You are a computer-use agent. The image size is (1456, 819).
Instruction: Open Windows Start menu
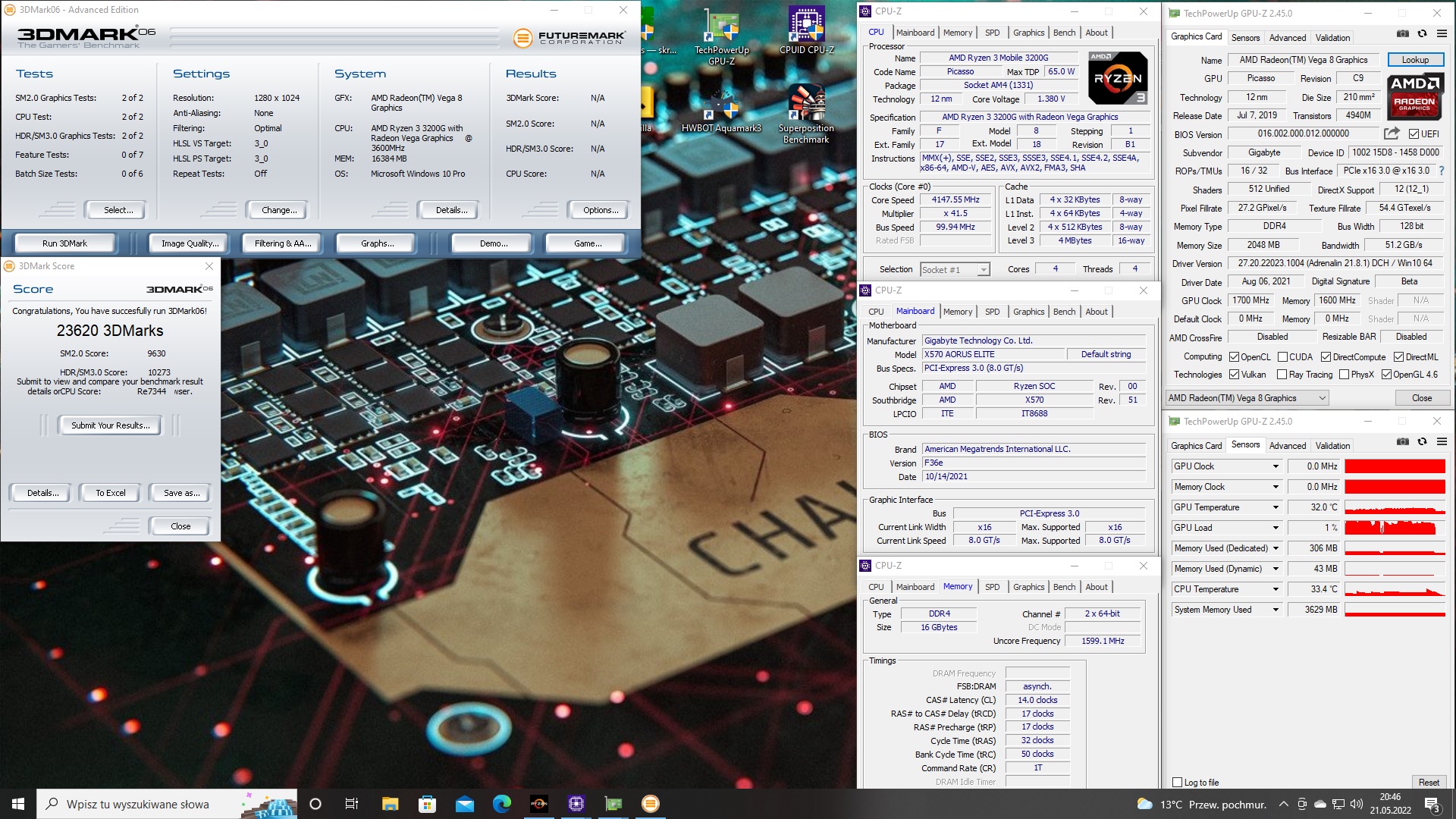pos(18,804)
